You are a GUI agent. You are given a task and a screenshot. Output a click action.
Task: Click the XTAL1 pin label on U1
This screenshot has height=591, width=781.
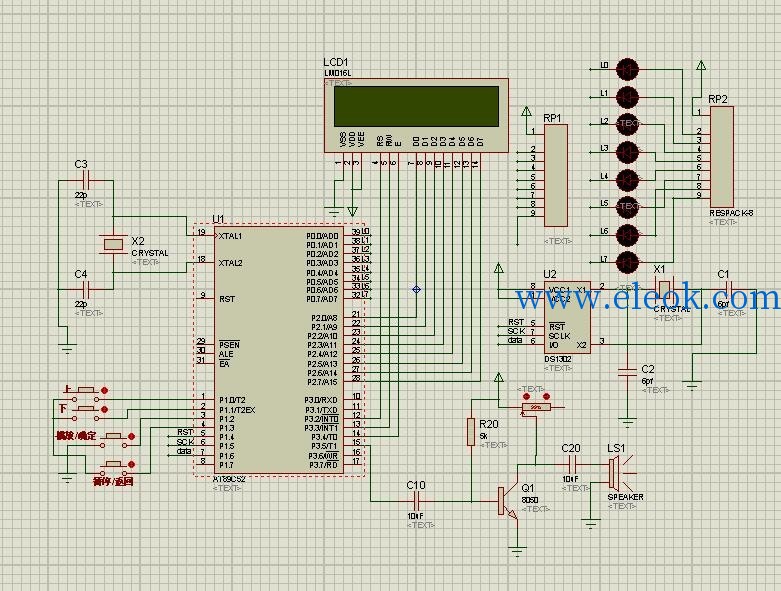tap(230, 236)
